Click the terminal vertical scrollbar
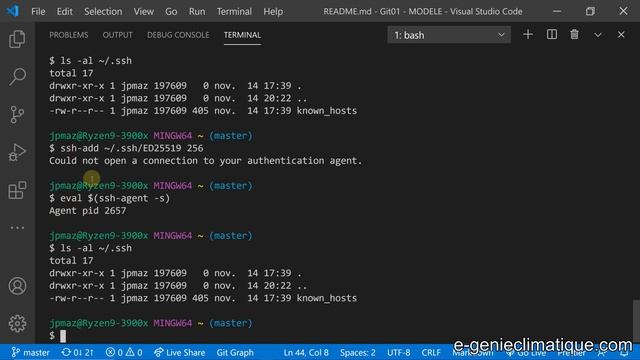This screenshot has height=360, width=640. [x=636, y=321]
